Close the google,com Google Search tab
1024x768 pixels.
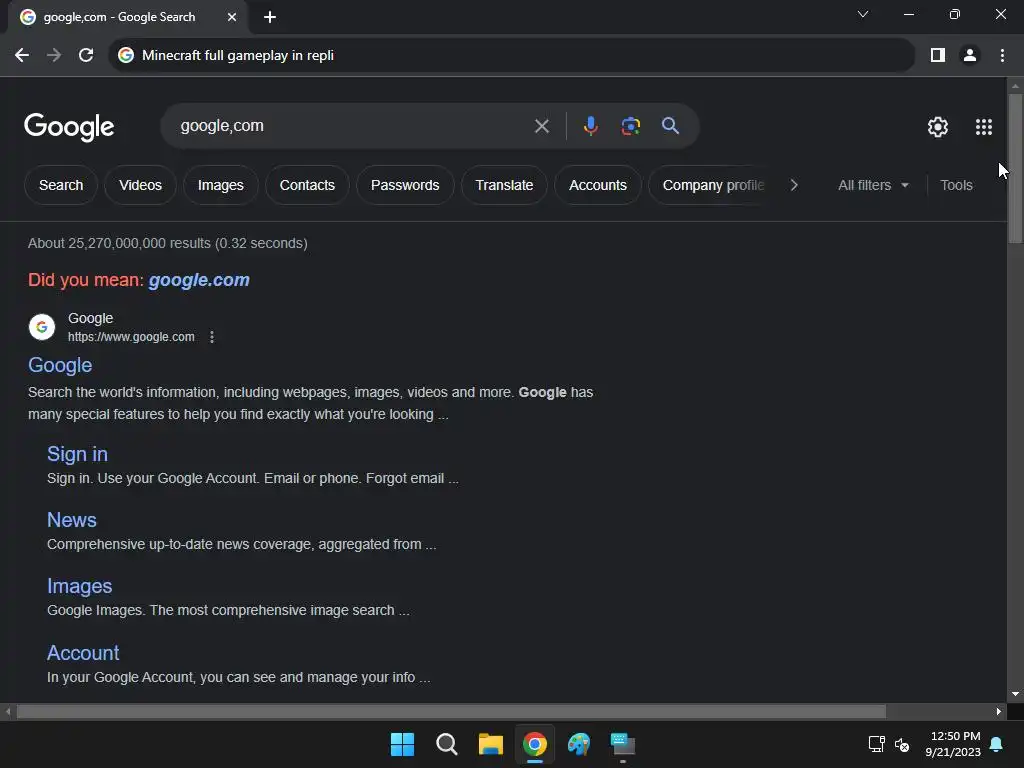(232, 17)
